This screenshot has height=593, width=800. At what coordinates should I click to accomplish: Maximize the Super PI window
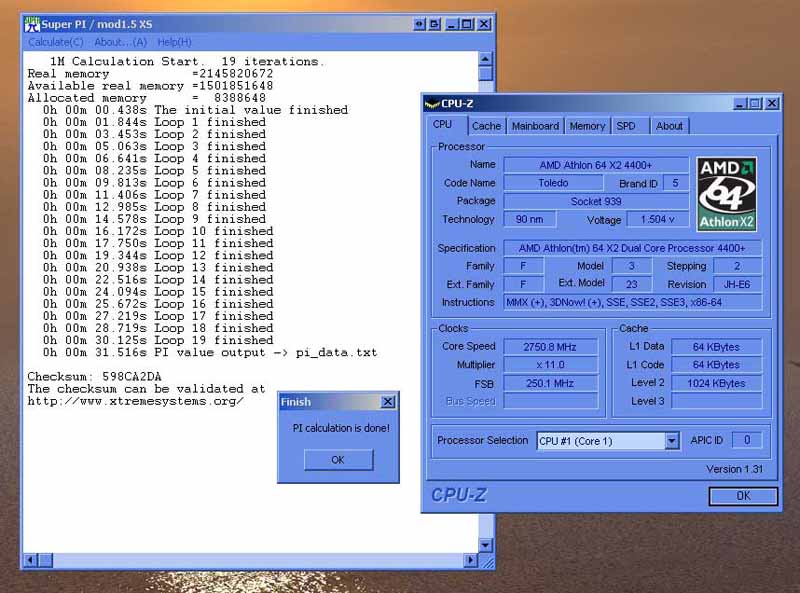(x=467, y=24)
